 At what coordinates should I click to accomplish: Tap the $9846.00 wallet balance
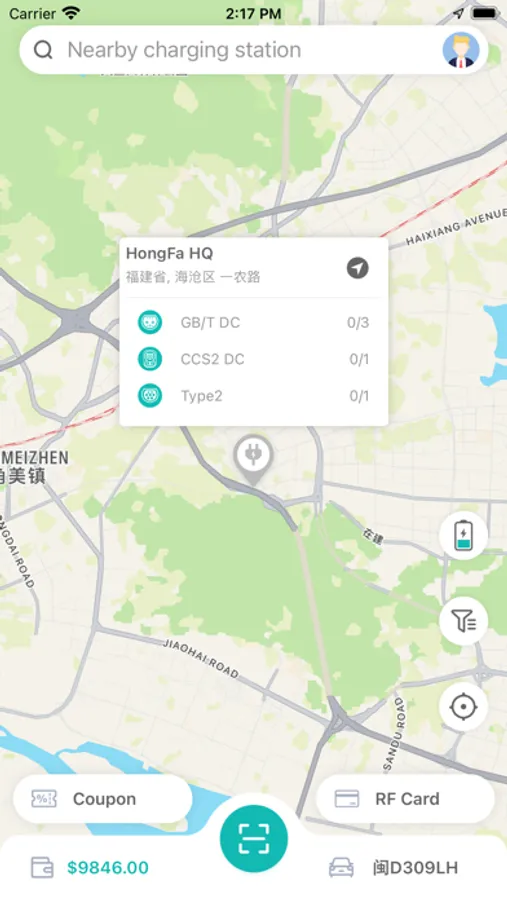coord(108,867)
